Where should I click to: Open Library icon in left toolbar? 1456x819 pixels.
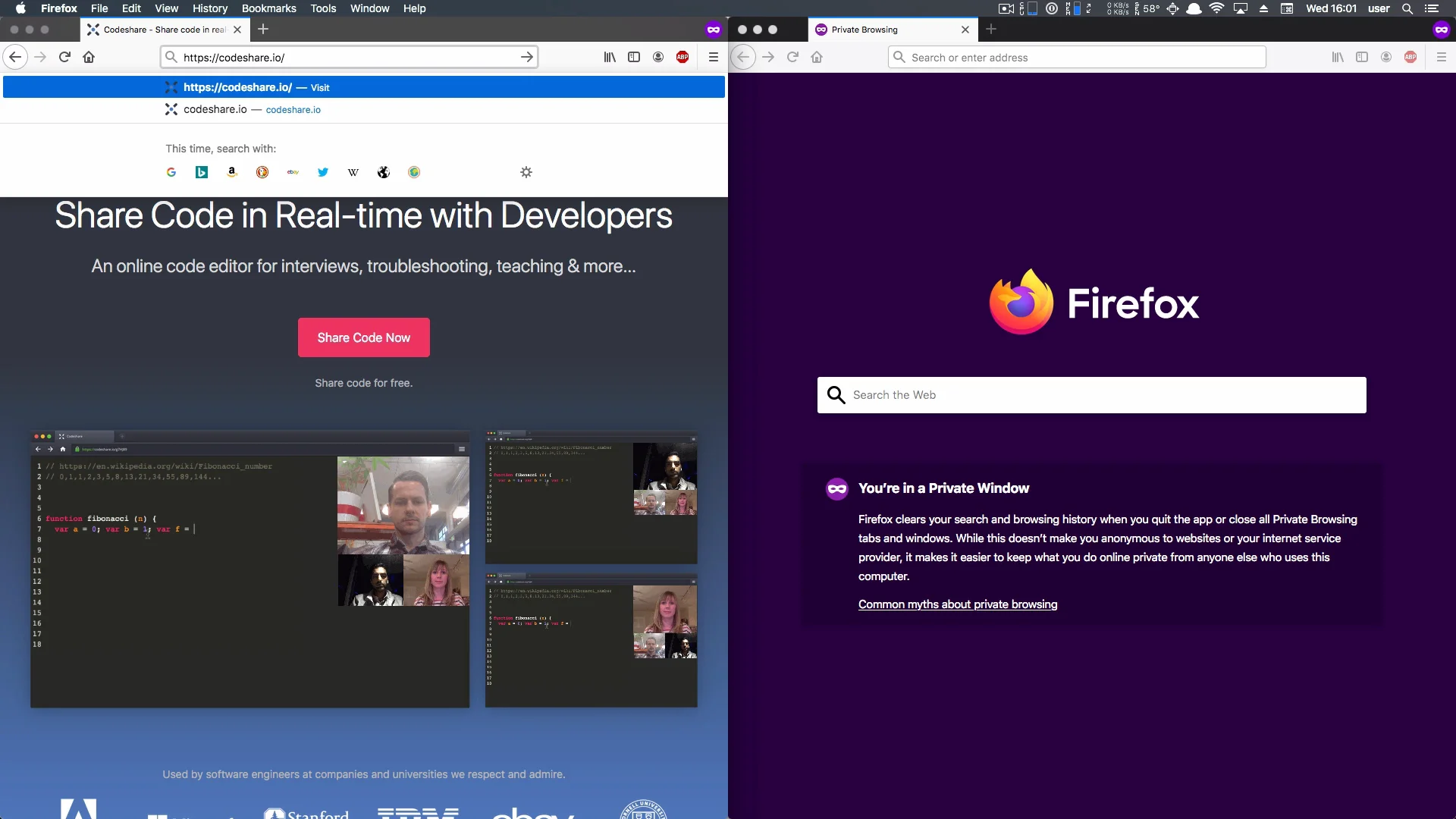(610, 57)
